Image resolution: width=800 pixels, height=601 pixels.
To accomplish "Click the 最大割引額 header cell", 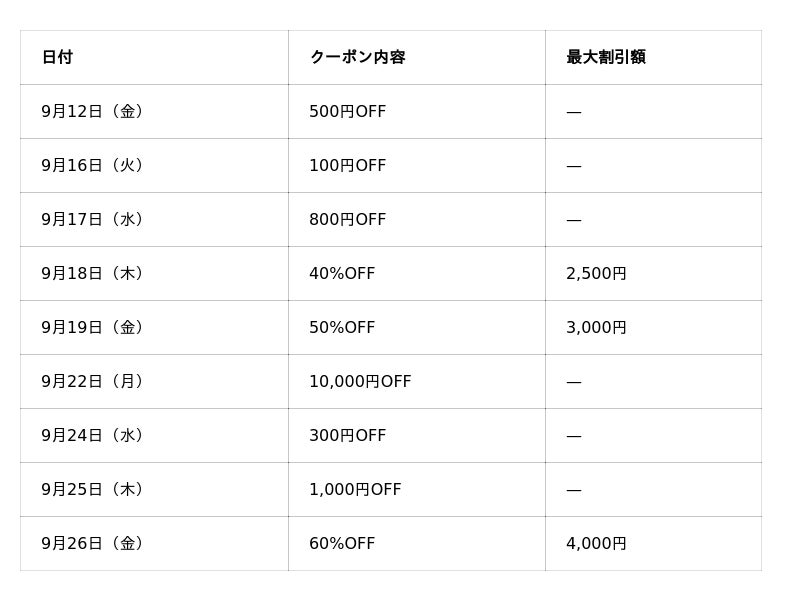I will [x=606, y=57].
